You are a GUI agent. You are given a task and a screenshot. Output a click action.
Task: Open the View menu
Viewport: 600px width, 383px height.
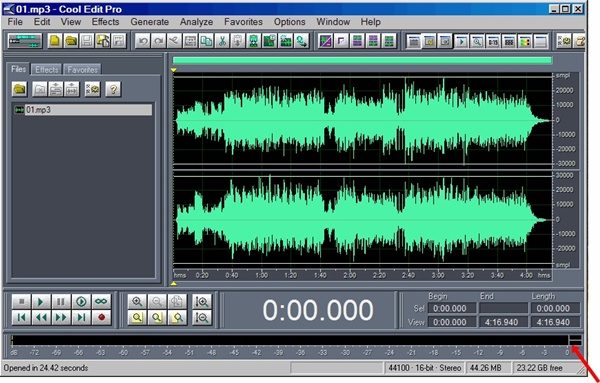[71, 22]
